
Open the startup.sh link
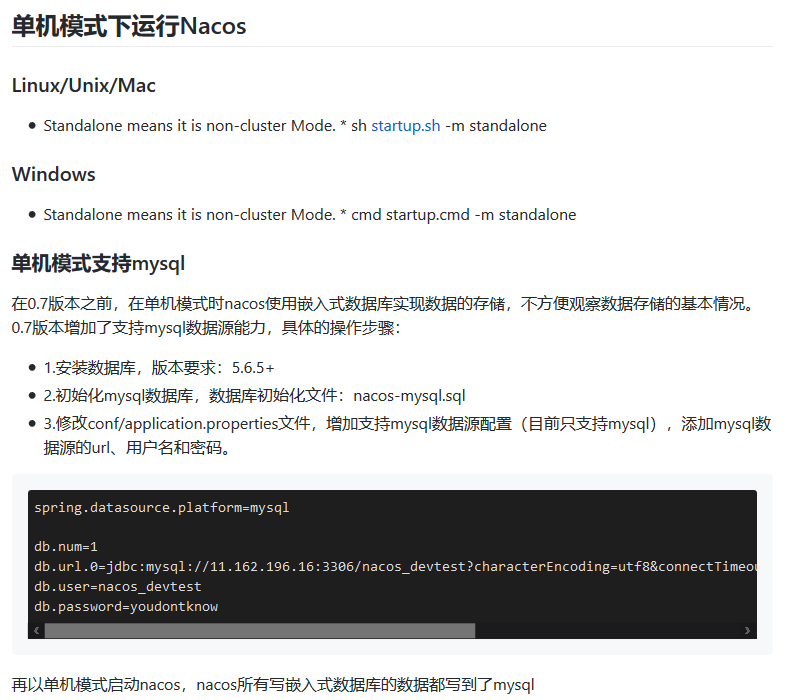(x=406, y=126)
